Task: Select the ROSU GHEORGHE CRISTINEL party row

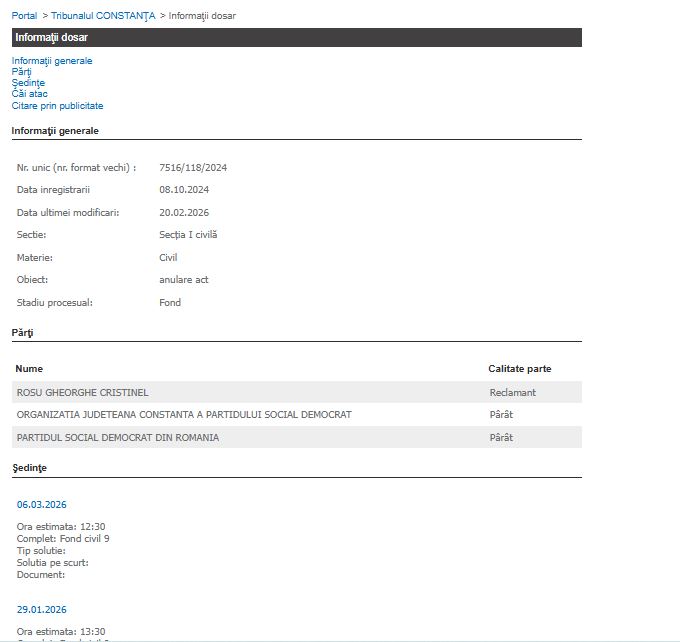Action: (83, 393)
